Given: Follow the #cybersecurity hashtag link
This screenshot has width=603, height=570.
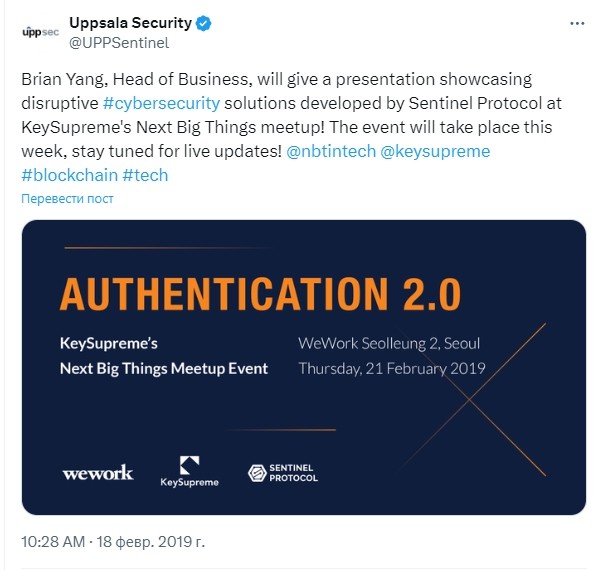Looking at the screenshot, I should click(162, 103).
